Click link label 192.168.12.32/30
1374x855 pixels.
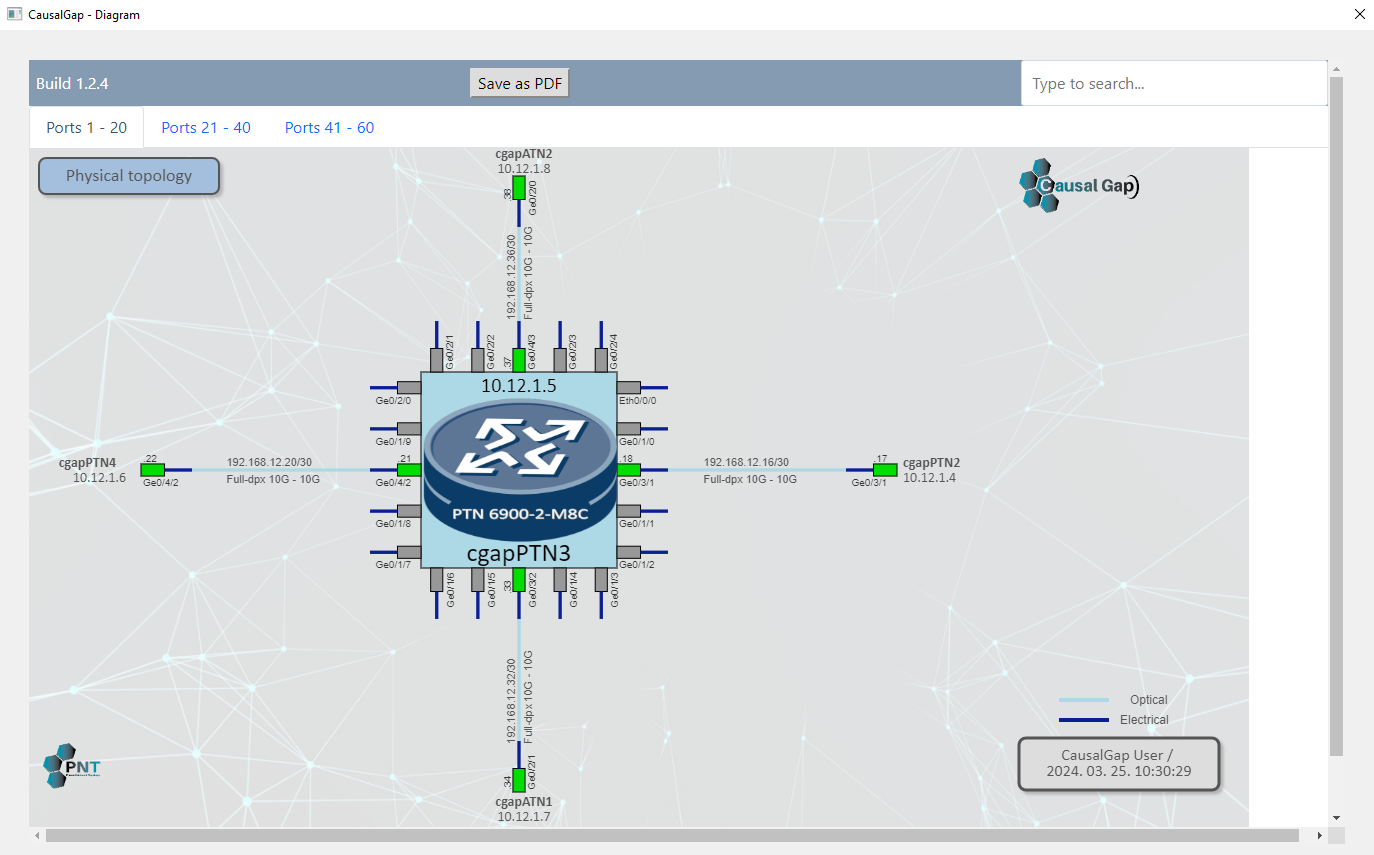pos(511,700)
